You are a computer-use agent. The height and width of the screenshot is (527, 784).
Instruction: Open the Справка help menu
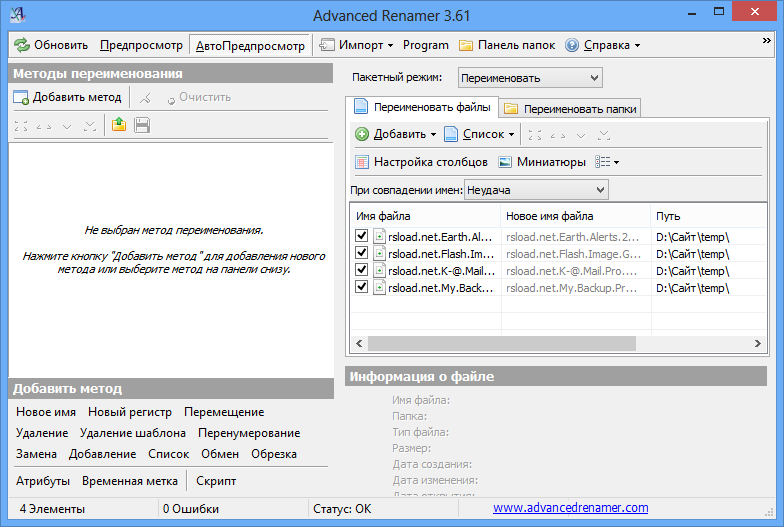click(x=602, y=45)
